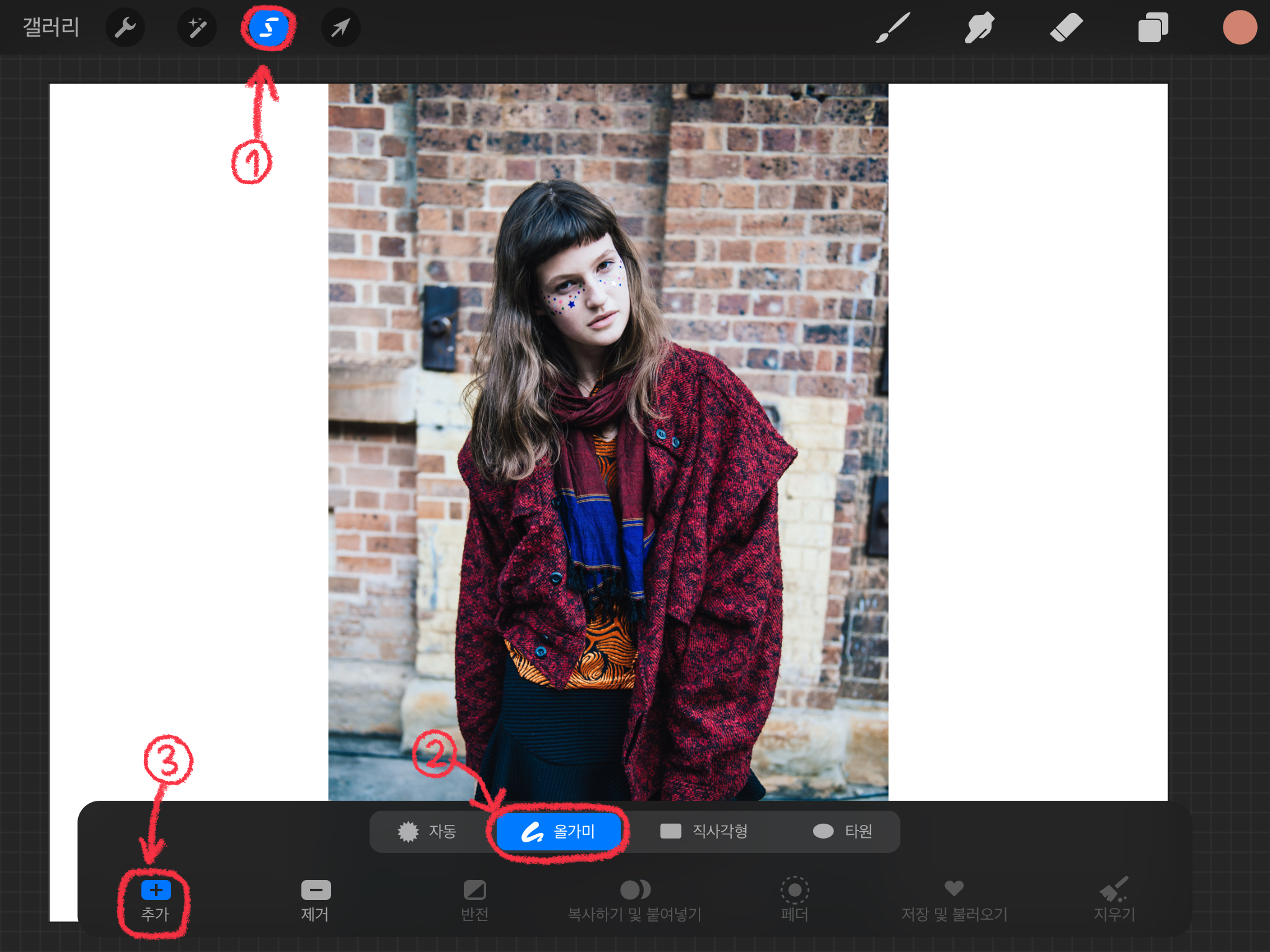Screen dimensions: 1270x952
Task: Open the Layers panel
Action: [1153, 28]
